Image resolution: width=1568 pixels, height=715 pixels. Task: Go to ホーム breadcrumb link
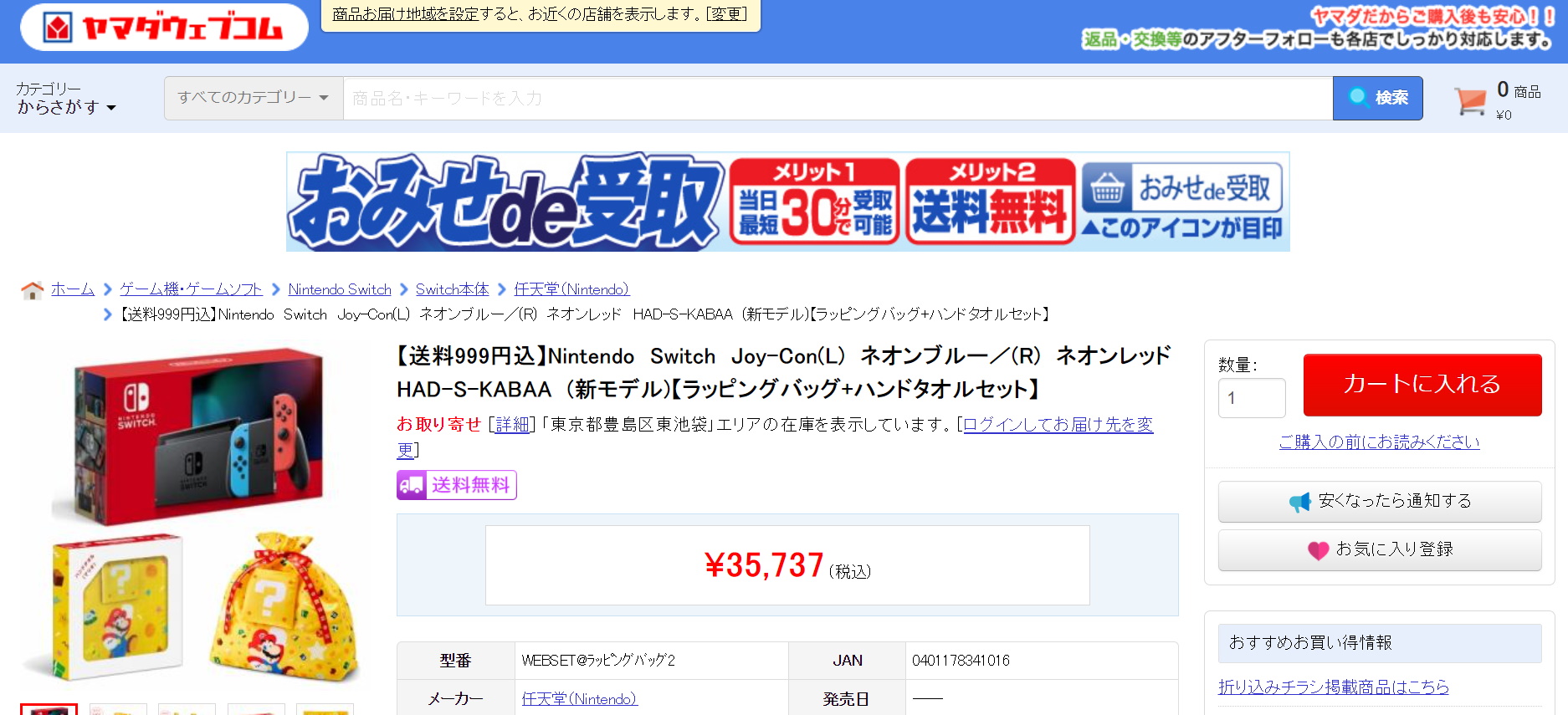73,289
